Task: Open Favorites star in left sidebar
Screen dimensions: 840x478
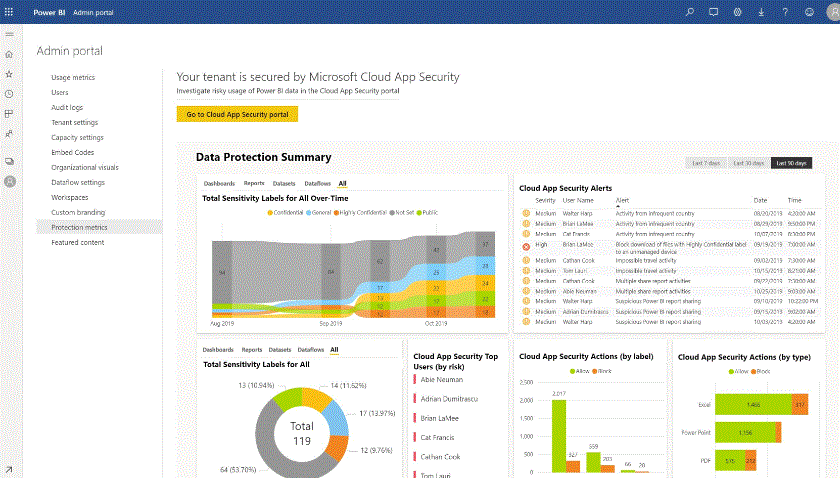Action: point(9,74)
